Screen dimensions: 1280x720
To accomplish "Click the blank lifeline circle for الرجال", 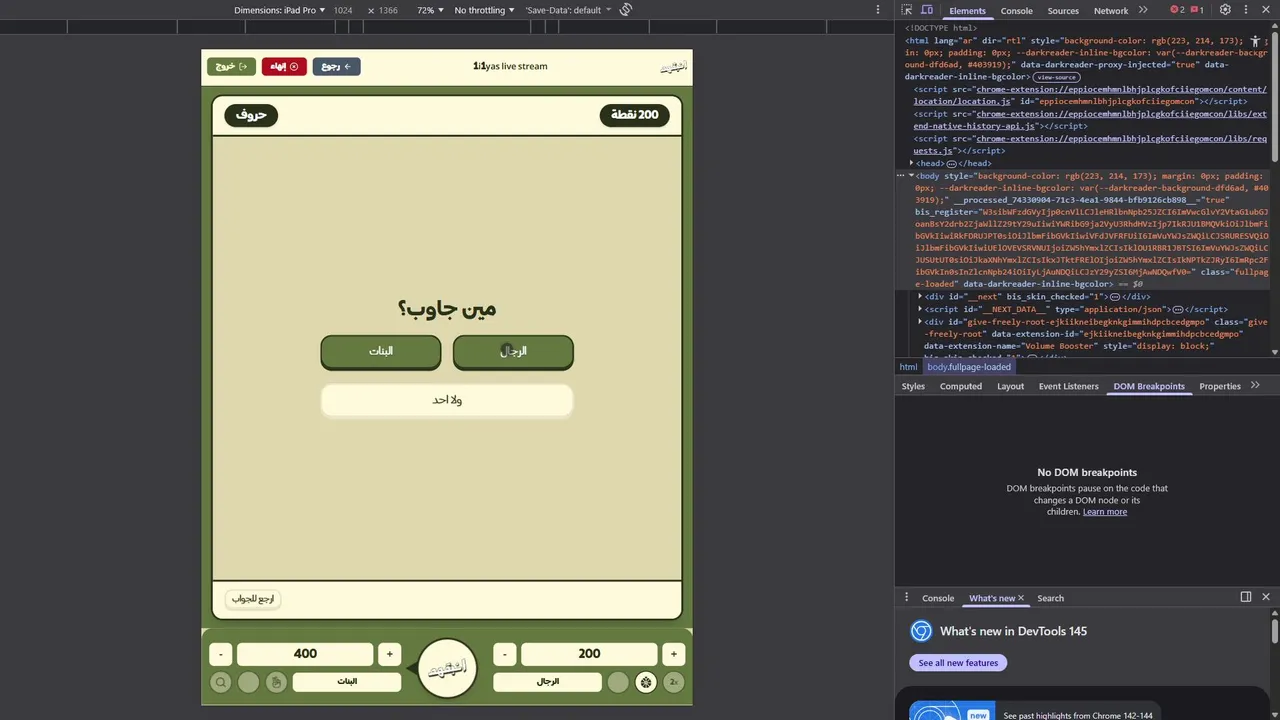I will pos(618,682).
